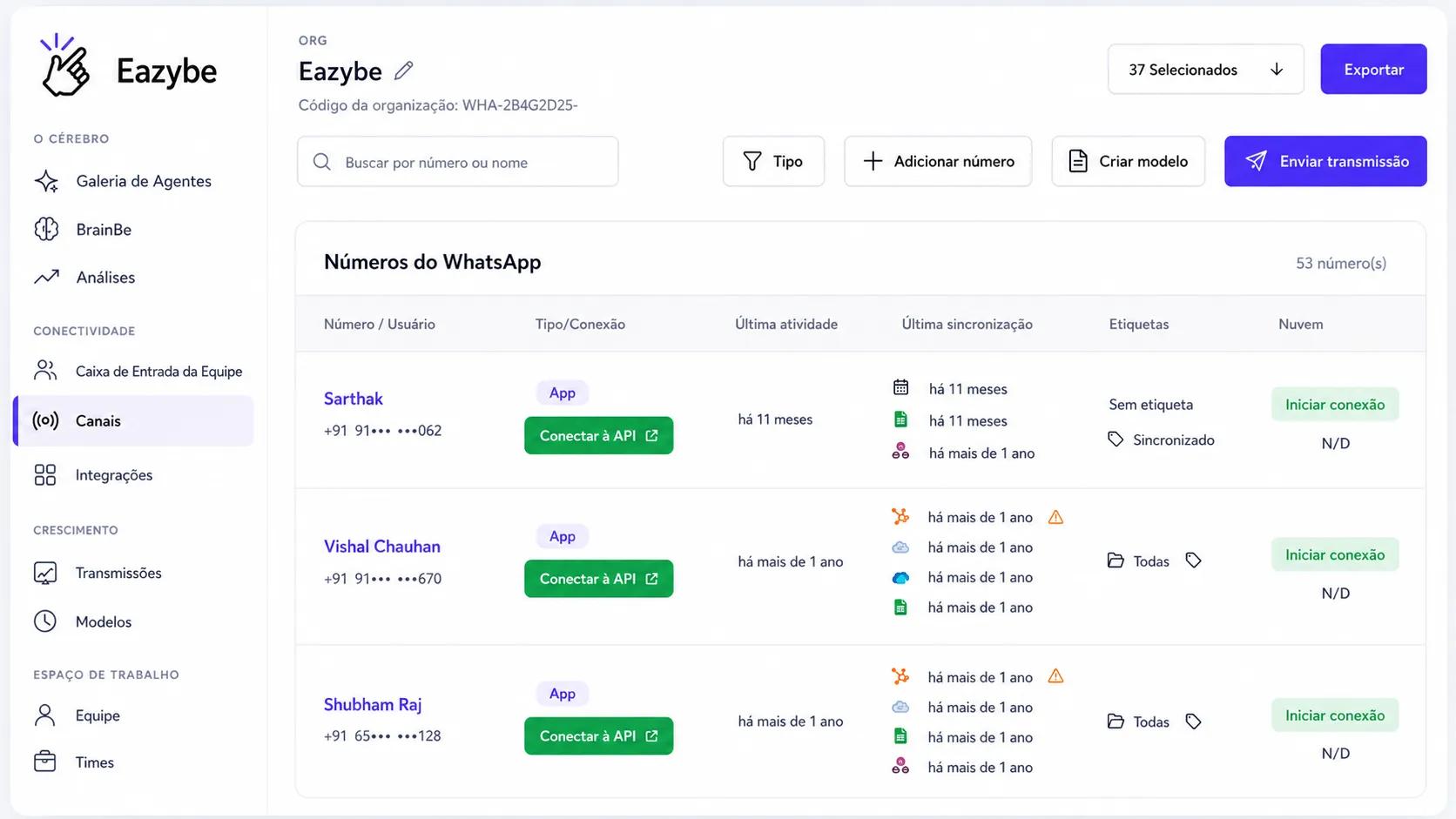The image size is (1456, 819).
Task: Click Criar modelo button
Action: pos(1128,161)
